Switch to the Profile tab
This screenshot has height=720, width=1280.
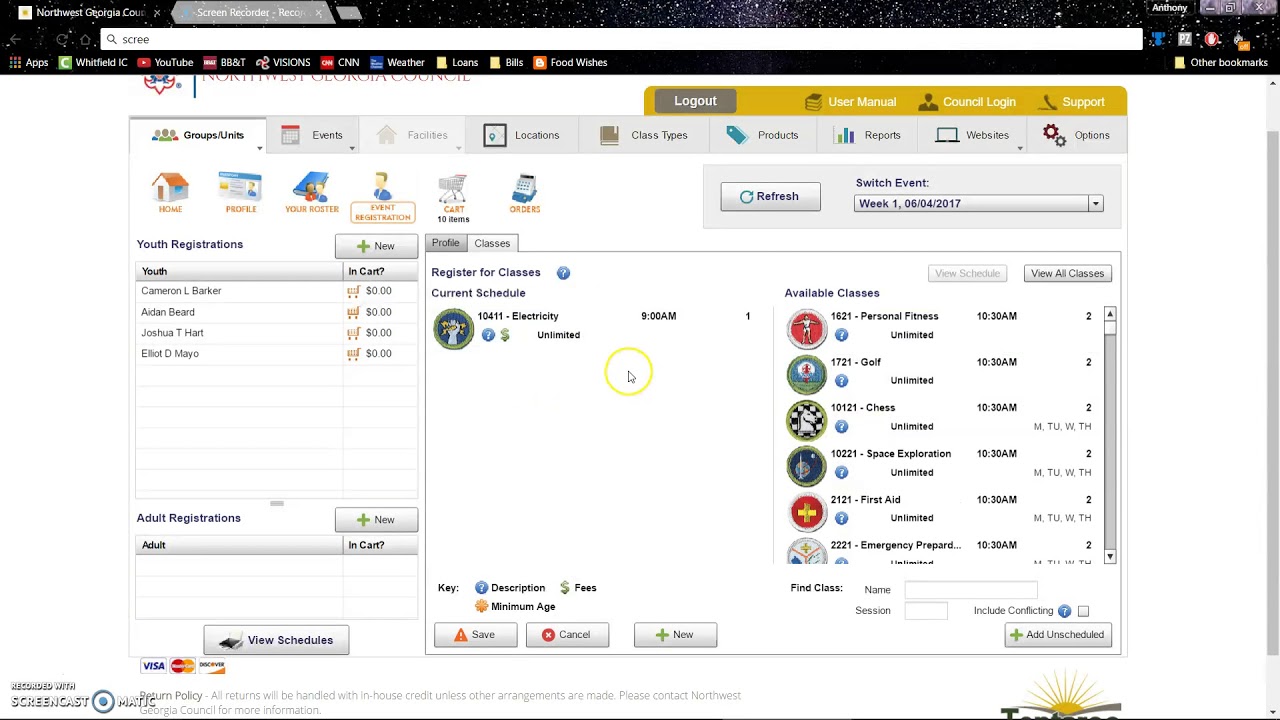point(446,243)
